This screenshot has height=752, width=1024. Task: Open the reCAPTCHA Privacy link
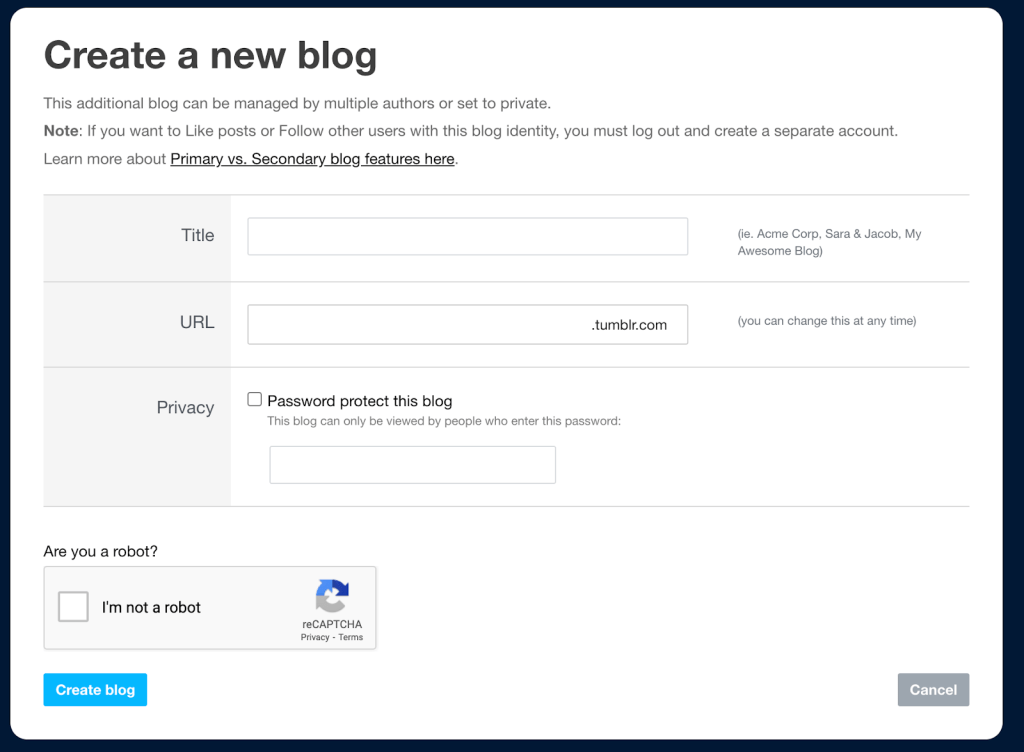(x=315, y=637)
